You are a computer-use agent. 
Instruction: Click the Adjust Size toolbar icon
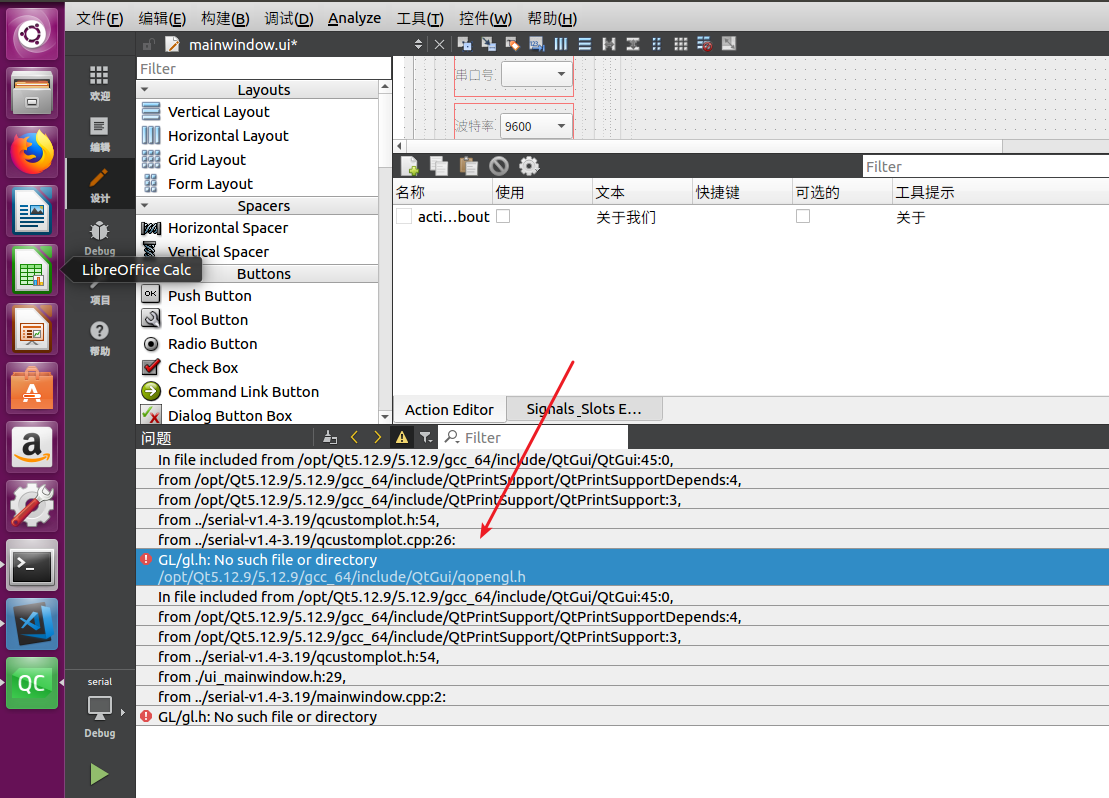pos(727,44)
